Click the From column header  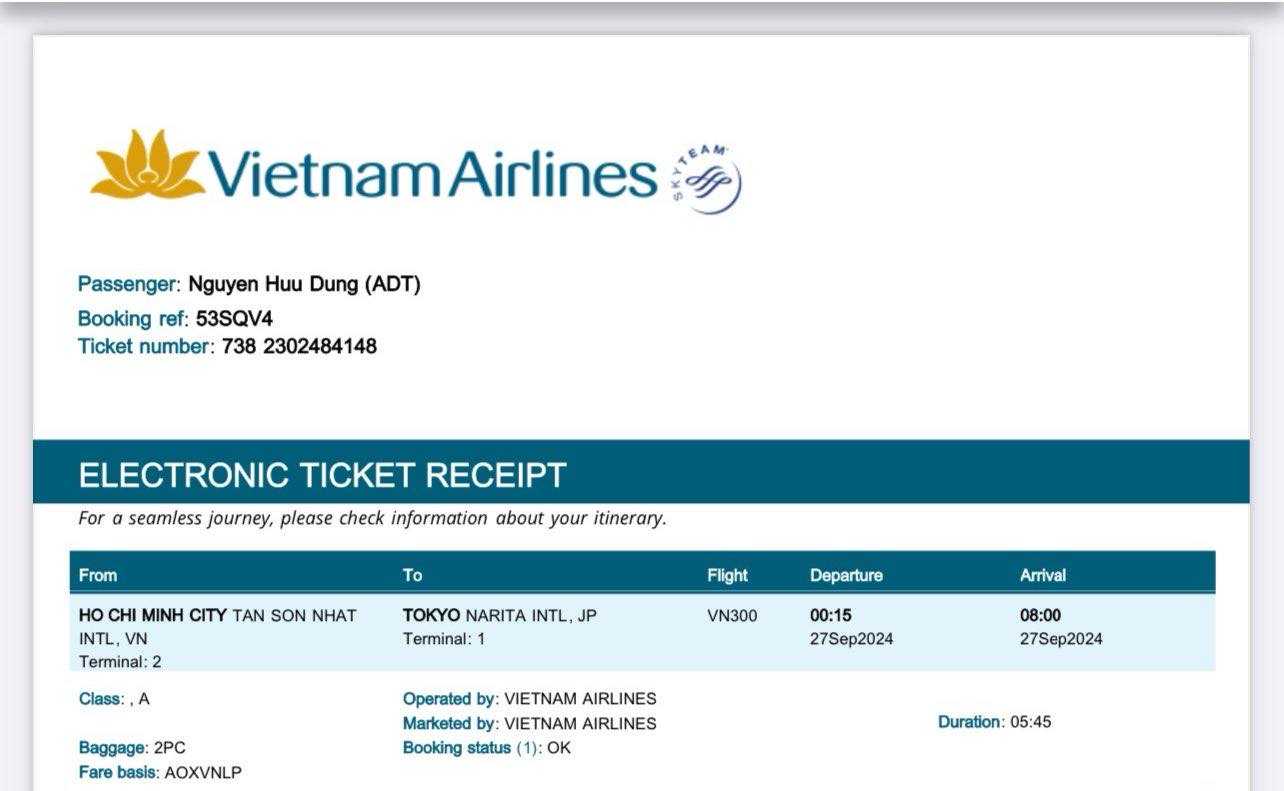tap(98, 575)
